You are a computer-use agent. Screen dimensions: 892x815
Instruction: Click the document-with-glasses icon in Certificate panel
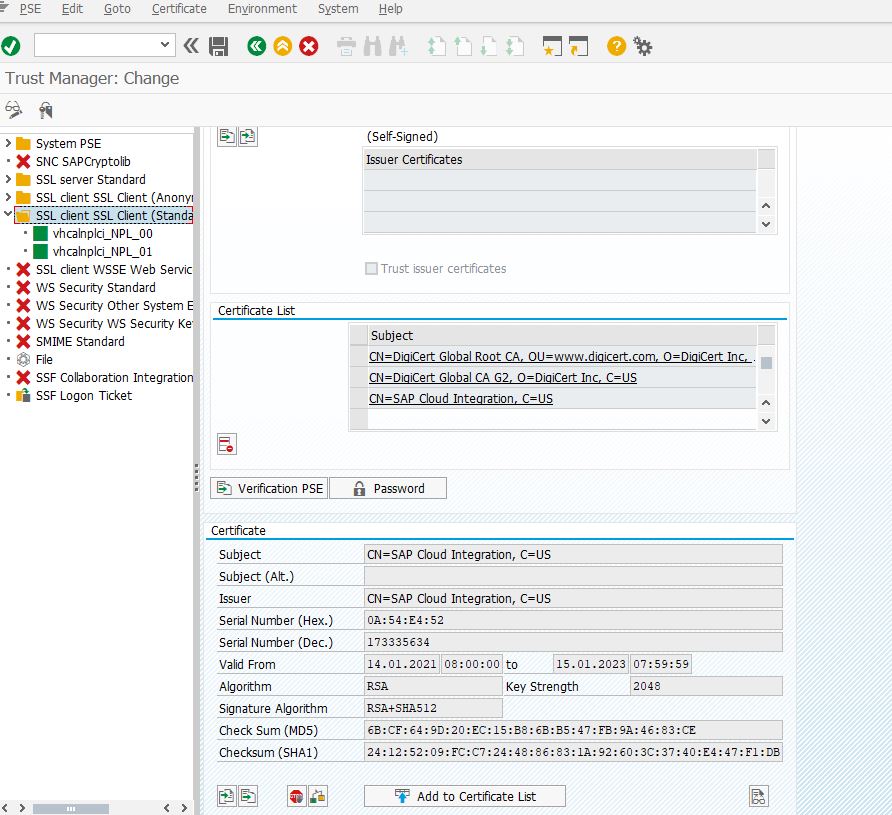(x=759, y=796)
